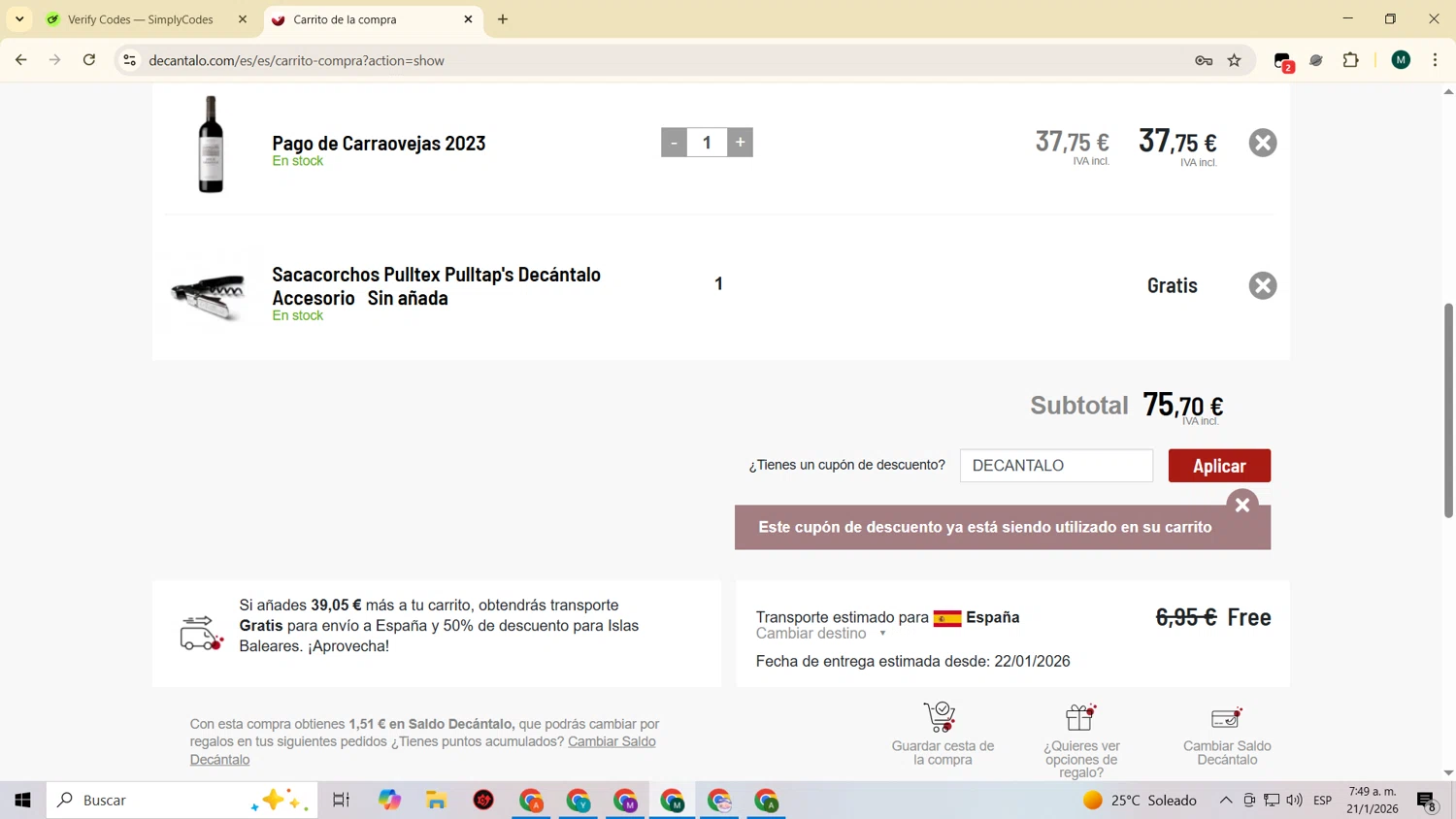Increase Pago de Carraovejas quantity with plus
The width and height of the screenshot is (1456, 819).
pyautogui.click(x=740, y=143)
